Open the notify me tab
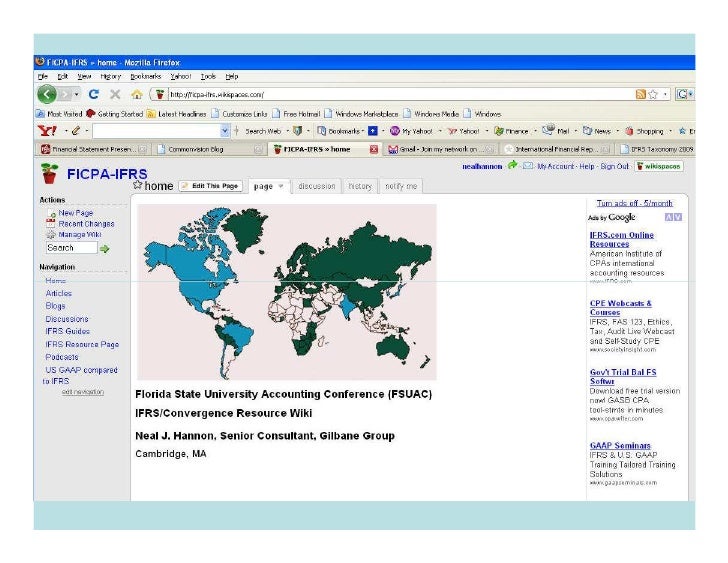The width and height of the screenshot is (728, 563). click(x=401, y=186)
